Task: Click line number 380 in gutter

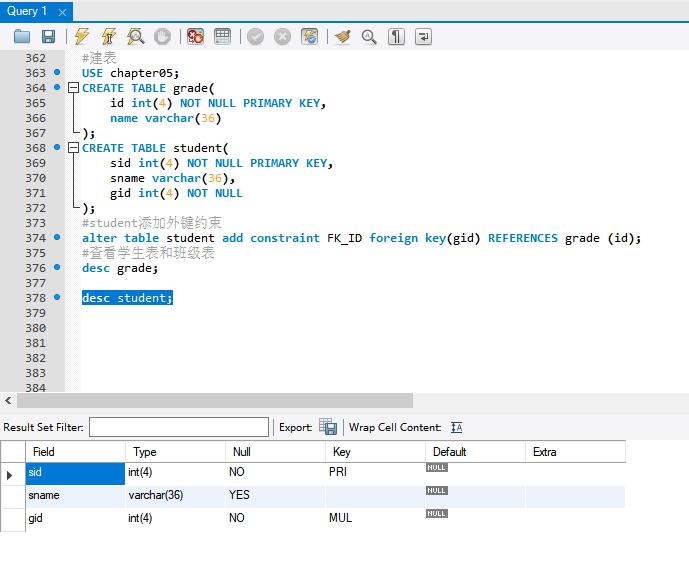Action: pos(36,328)
